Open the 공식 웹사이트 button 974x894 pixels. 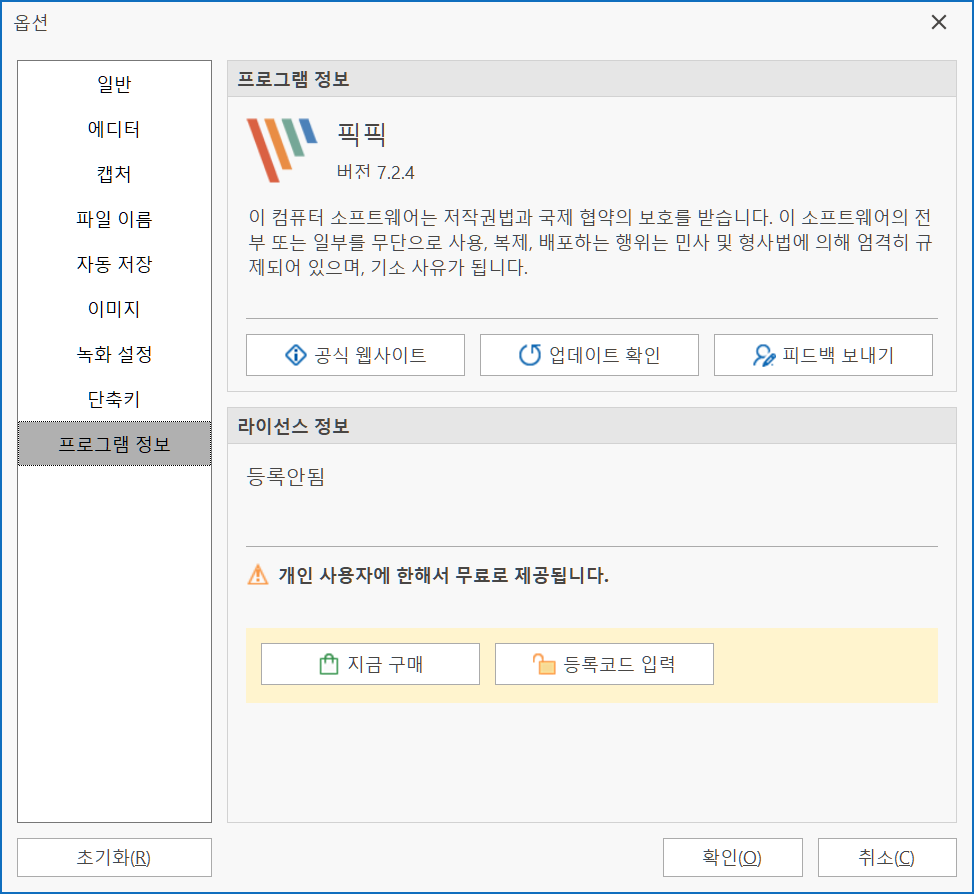pos(355,355)
